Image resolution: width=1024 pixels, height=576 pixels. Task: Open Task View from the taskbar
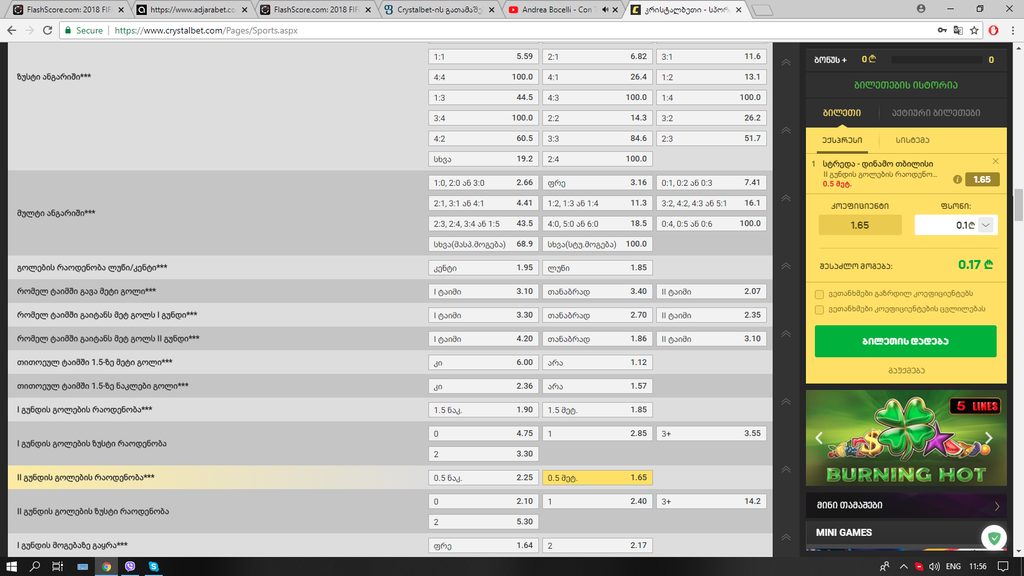pyautogui.click(x=57, y=566)
